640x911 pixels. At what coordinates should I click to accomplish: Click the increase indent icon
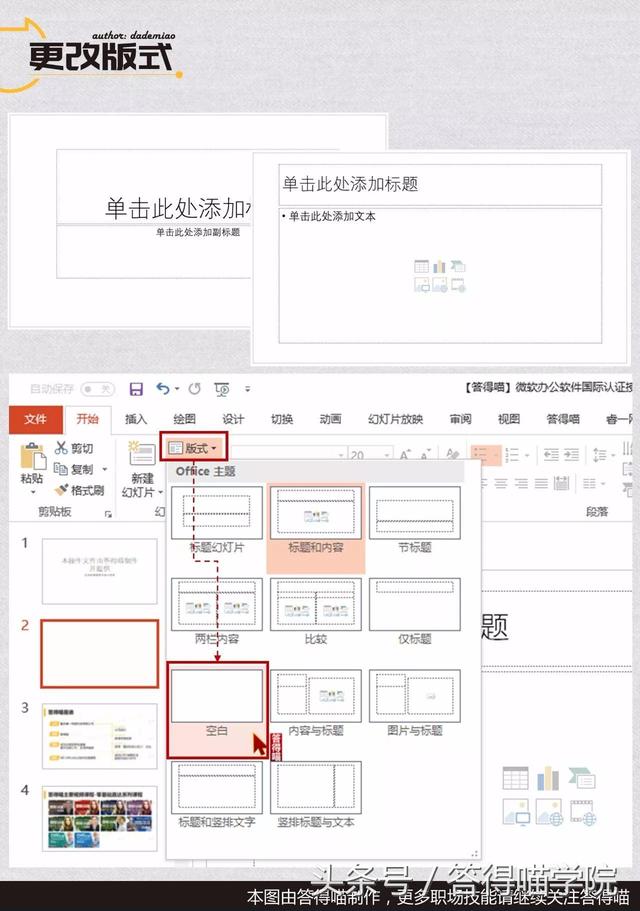coord(571,454)
